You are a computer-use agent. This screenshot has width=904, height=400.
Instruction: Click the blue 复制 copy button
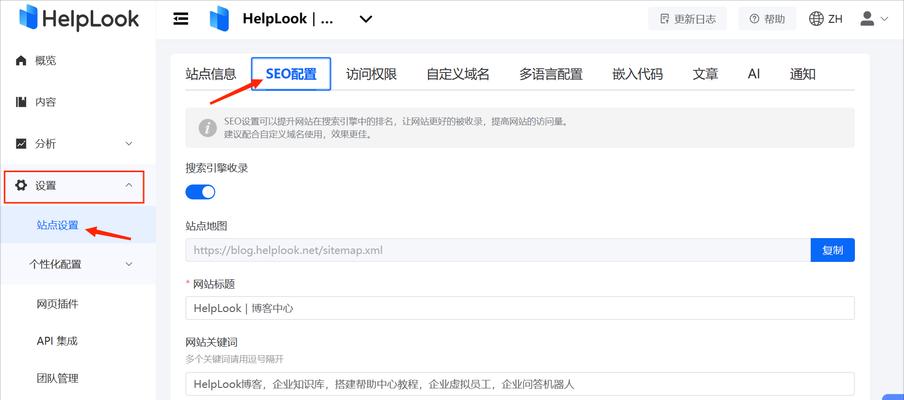pos(833,250)
